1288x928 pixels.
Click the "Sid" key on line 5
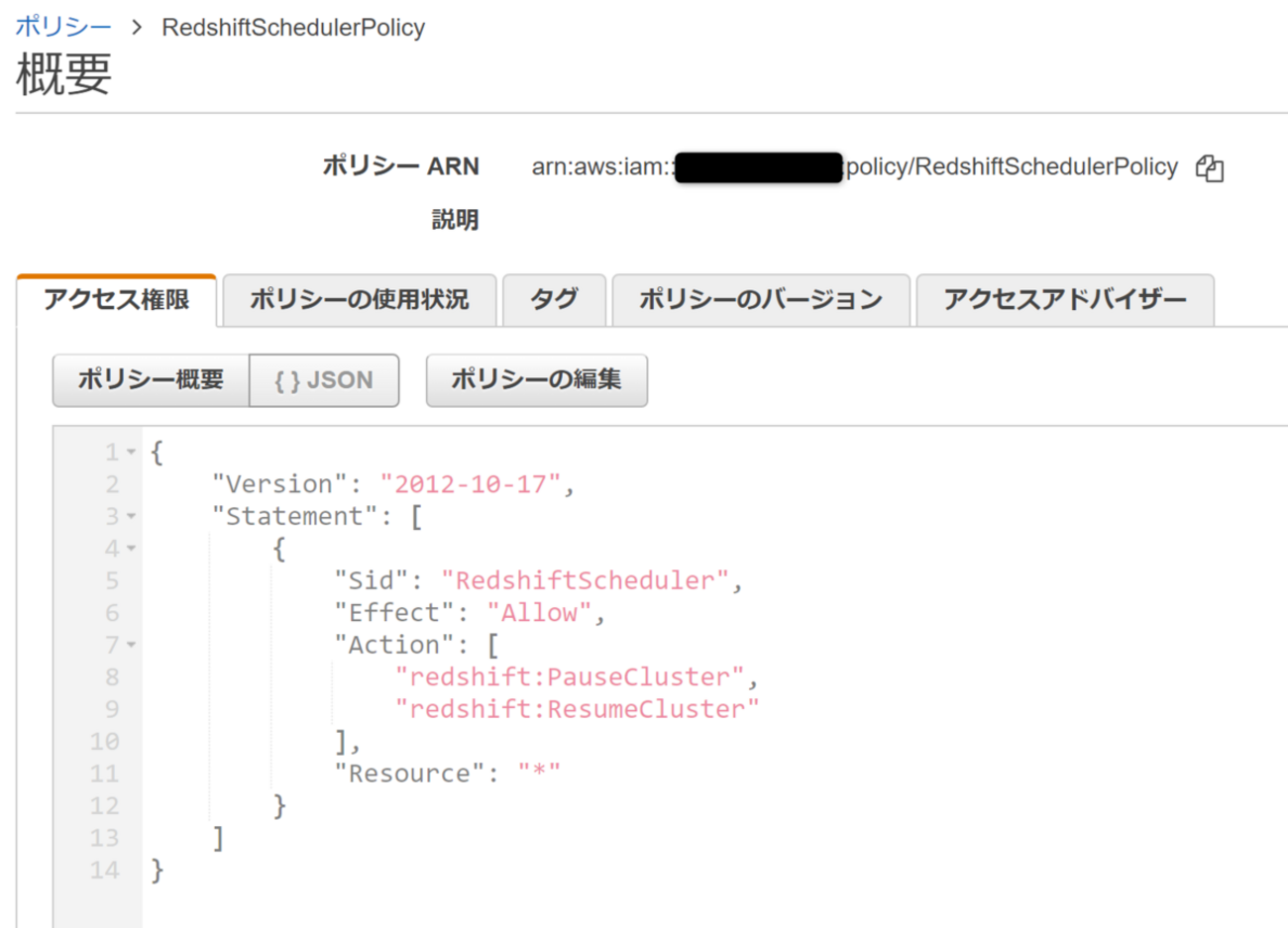(x=372, y=580)
